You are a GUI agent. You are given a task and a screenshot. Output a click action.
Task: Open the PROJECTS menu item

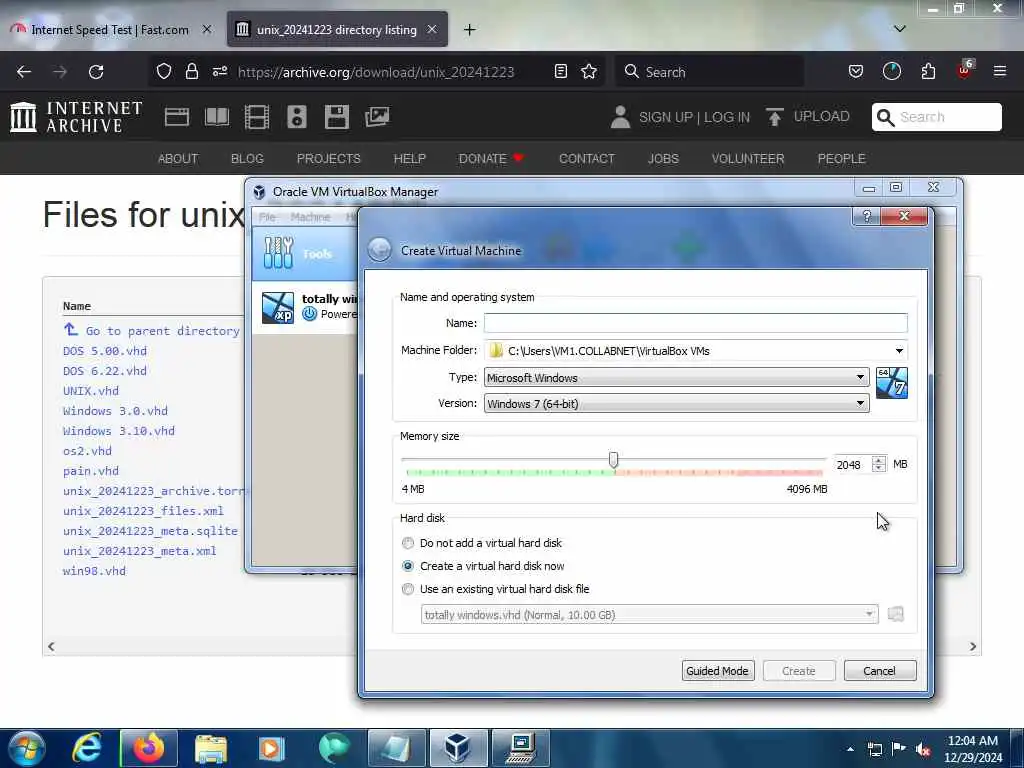[328, 159]
